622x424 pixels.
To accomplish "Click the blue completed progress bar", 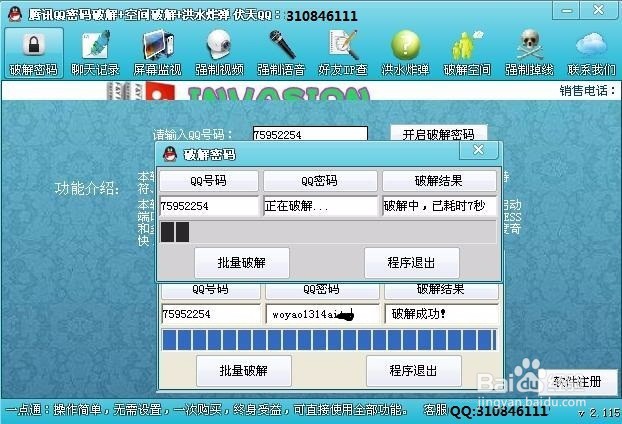I will [329, 340].
